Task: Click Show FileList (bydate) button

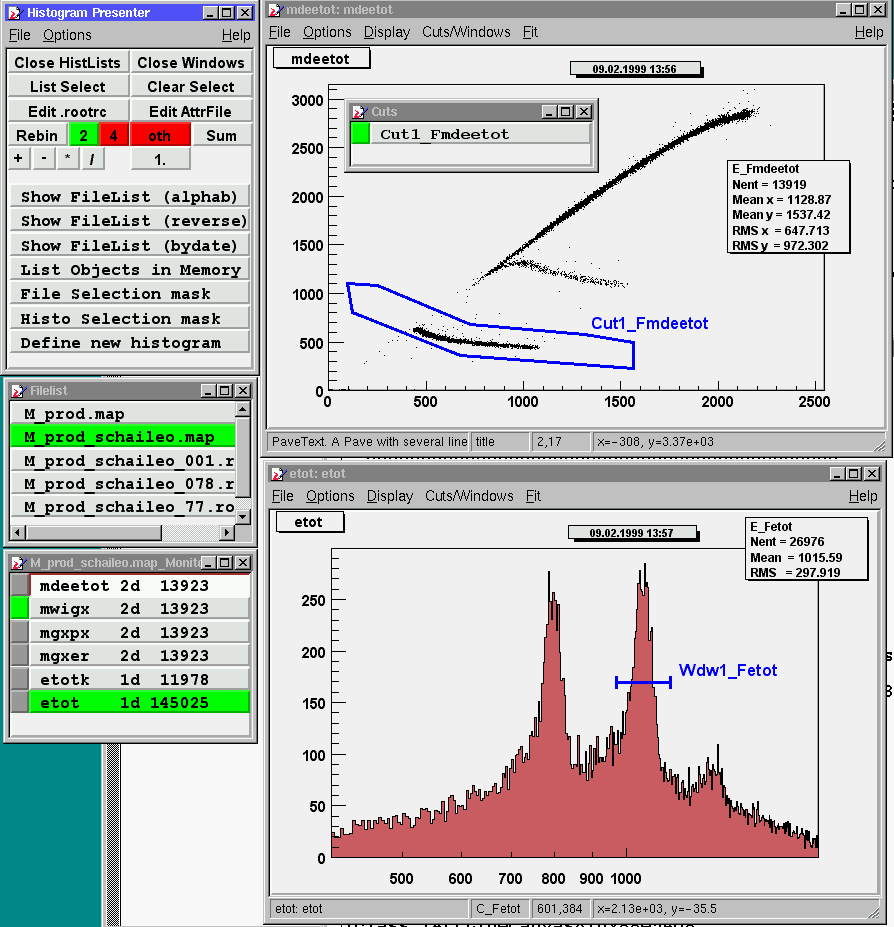Action: coord(130,245)
